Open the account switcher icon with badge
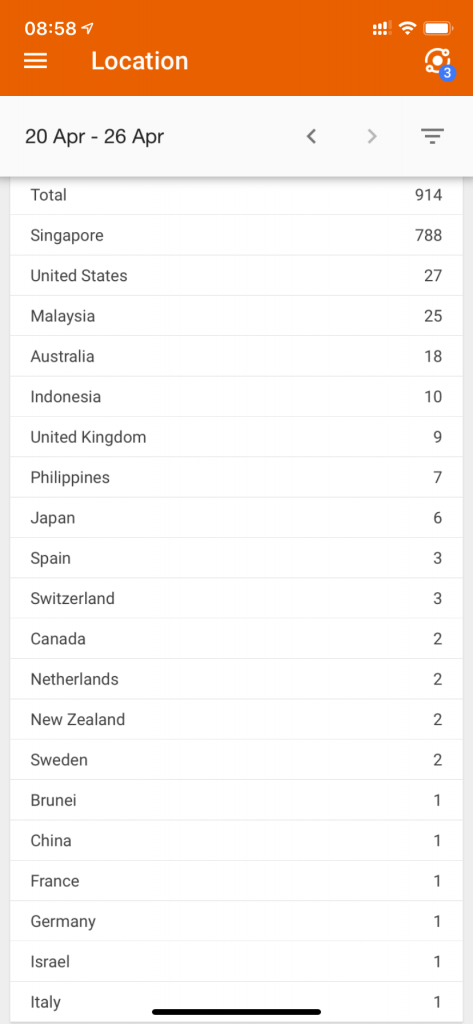The height and width of the screenshot is (1024, 473). [438, 62]
